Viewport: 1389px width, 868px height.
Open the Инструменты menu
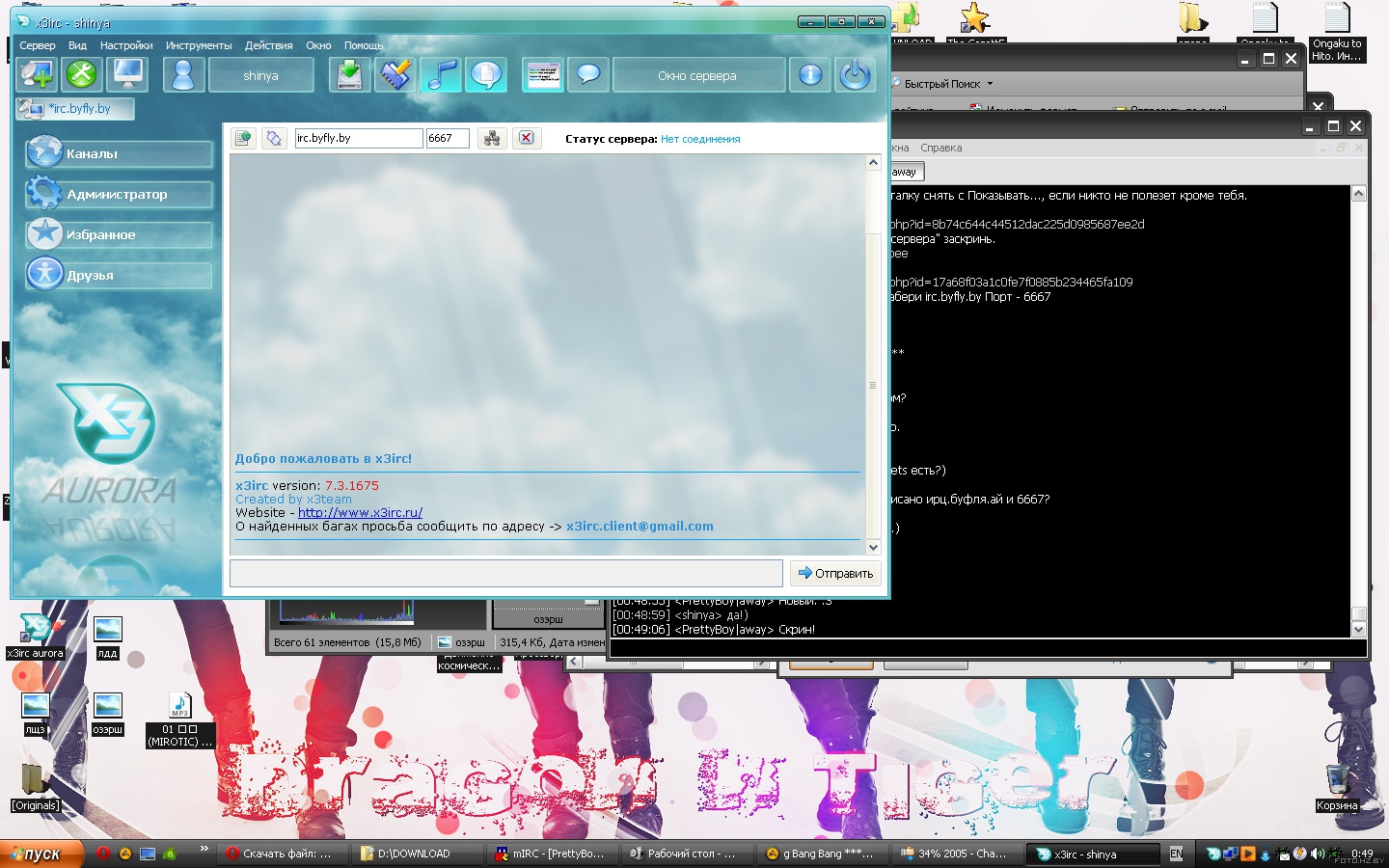[x=199, y=45]
